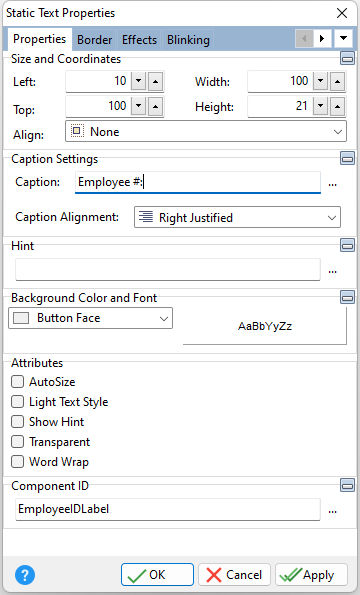Decrease the Left value
This screenshot has height=595, width=360.
(x=138, y=81)
